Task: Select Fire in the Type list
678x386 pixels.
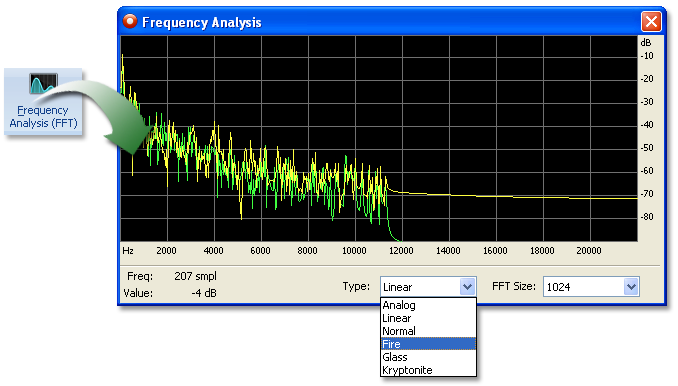Action: 428,344
